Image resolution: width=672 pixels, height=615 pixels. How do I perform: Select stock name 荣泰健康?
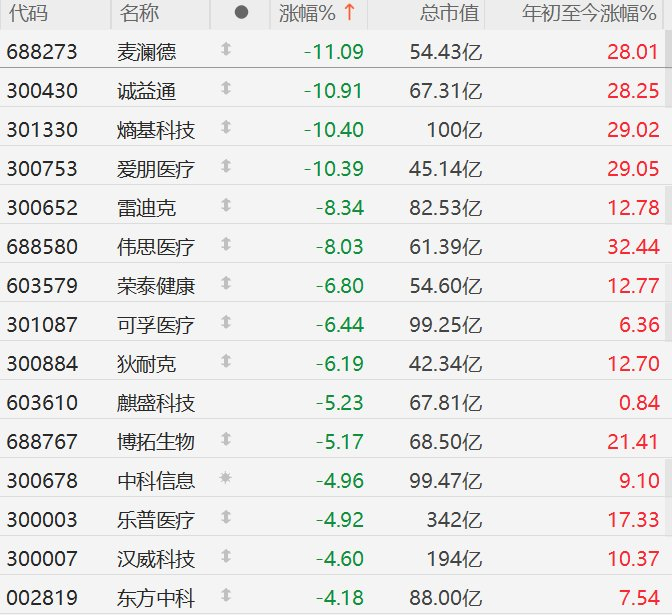click(156, 286)
